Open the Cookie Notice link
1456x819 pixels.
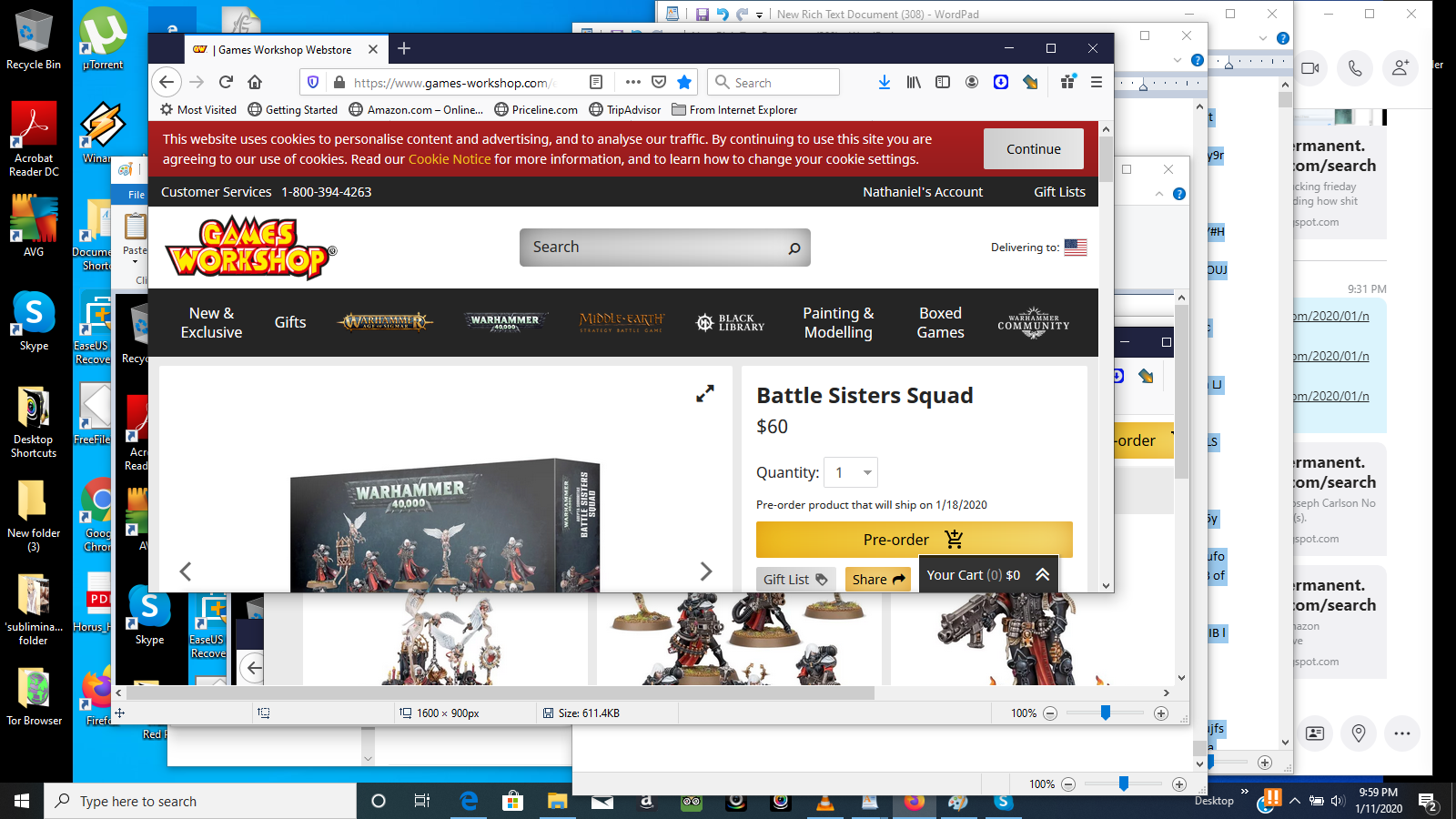450,159
